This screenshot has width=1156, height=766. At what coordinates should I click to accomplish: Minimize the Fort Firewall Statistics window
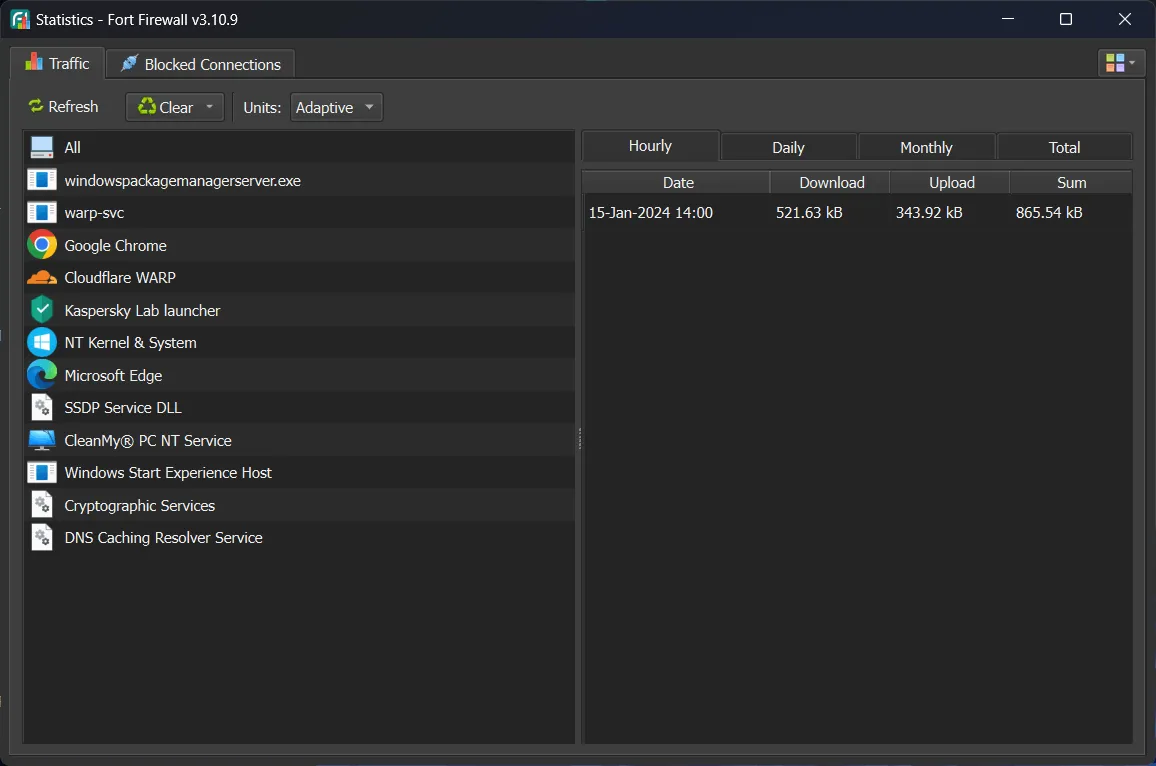[x=1008, y=19]
